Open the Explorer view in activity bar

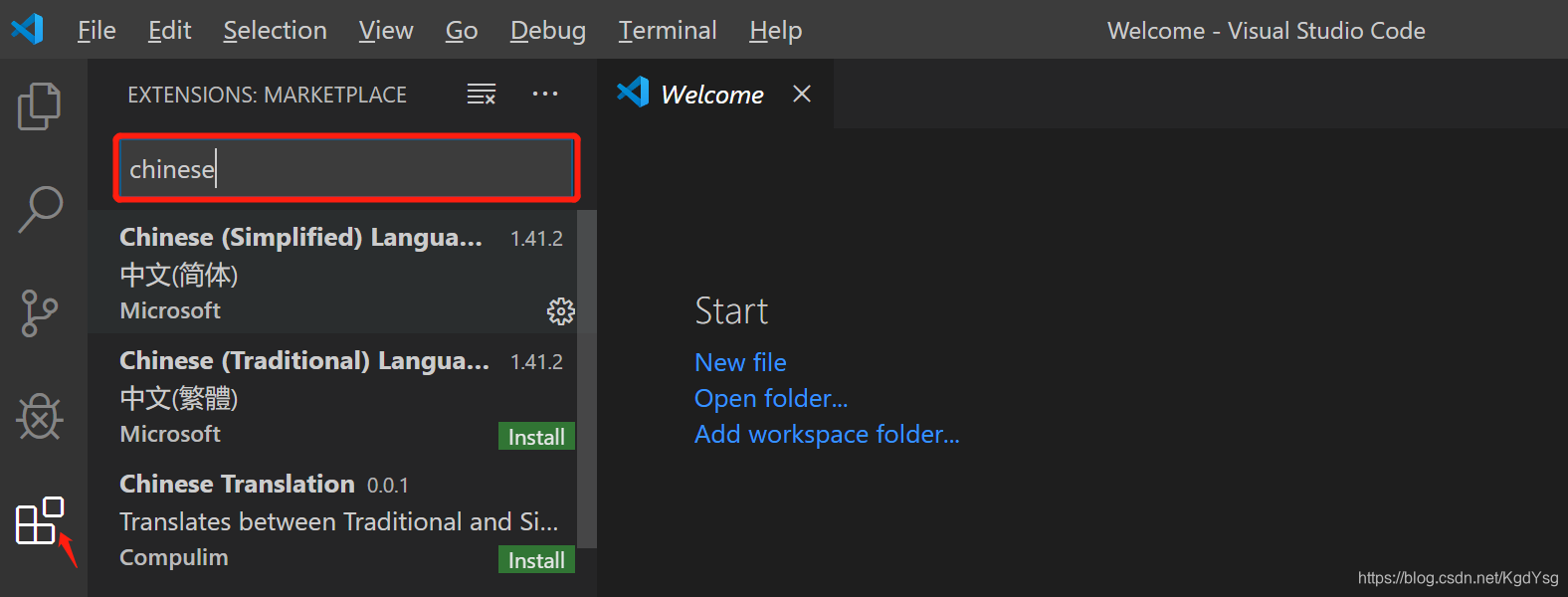[40, 105]
